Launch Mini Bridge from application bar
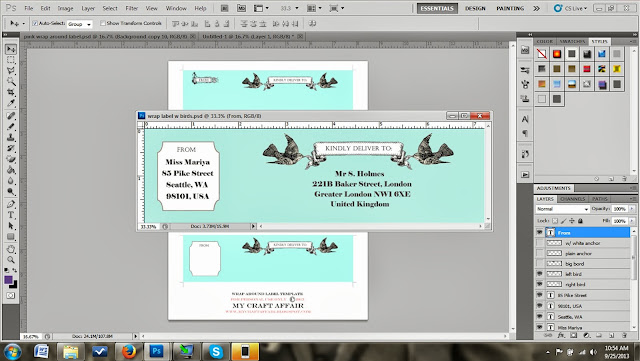This screenshot has height=361, width=640. click(x=241, y=8)
